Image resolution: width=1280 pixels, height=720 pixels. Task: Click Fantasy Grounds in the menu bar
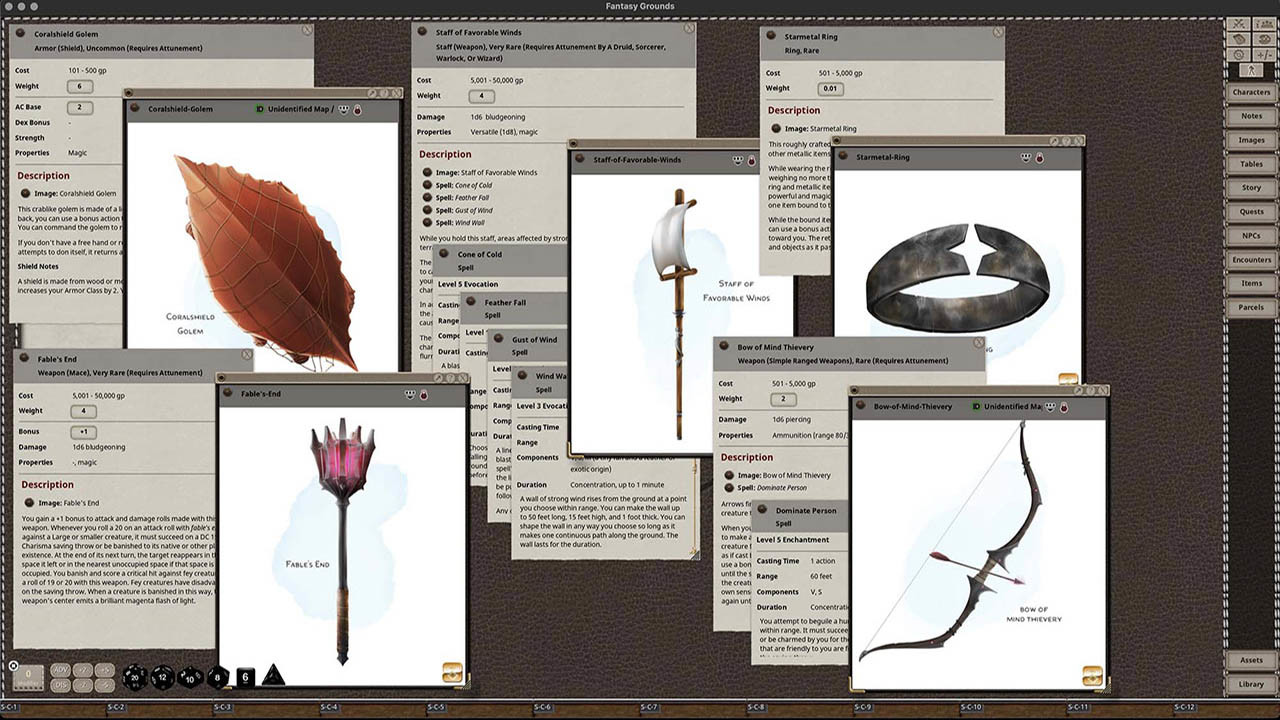tap(640, 6)
